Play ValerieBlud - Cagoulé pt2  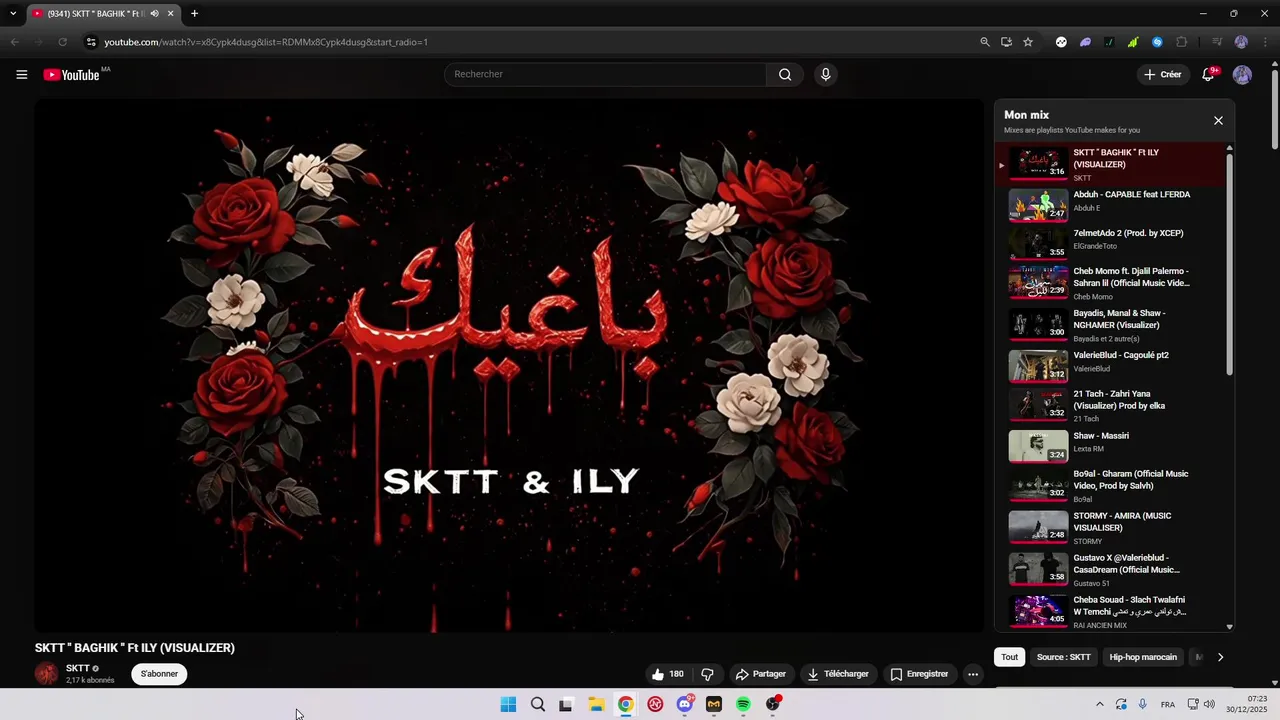[x=1110, y=366]
